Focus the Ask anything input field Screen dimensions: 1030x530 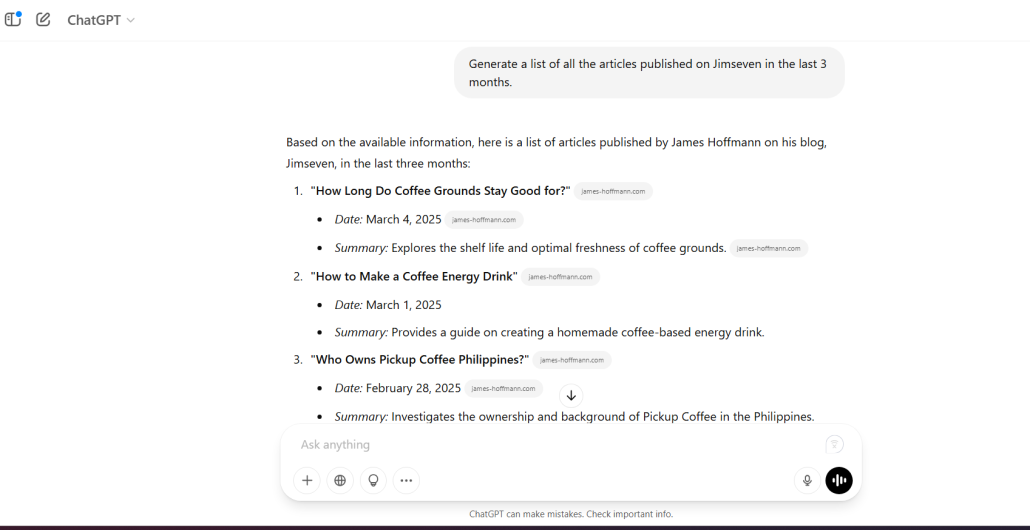(x=558, y=445)
